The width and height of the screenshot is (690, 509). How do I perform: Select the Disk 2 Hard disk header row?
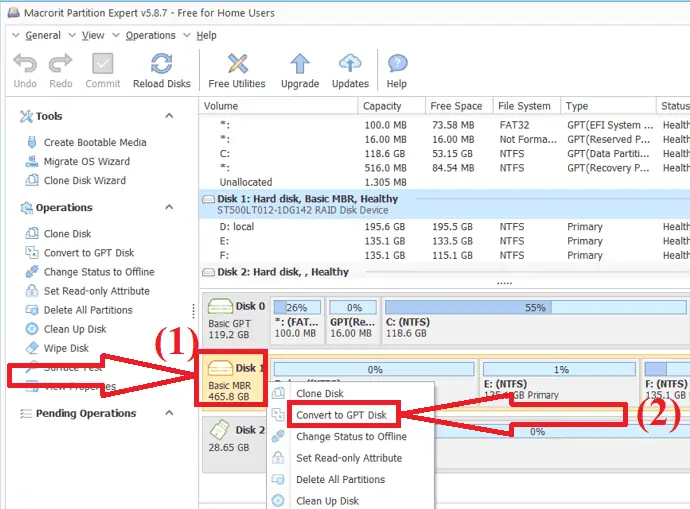[444, 272]
